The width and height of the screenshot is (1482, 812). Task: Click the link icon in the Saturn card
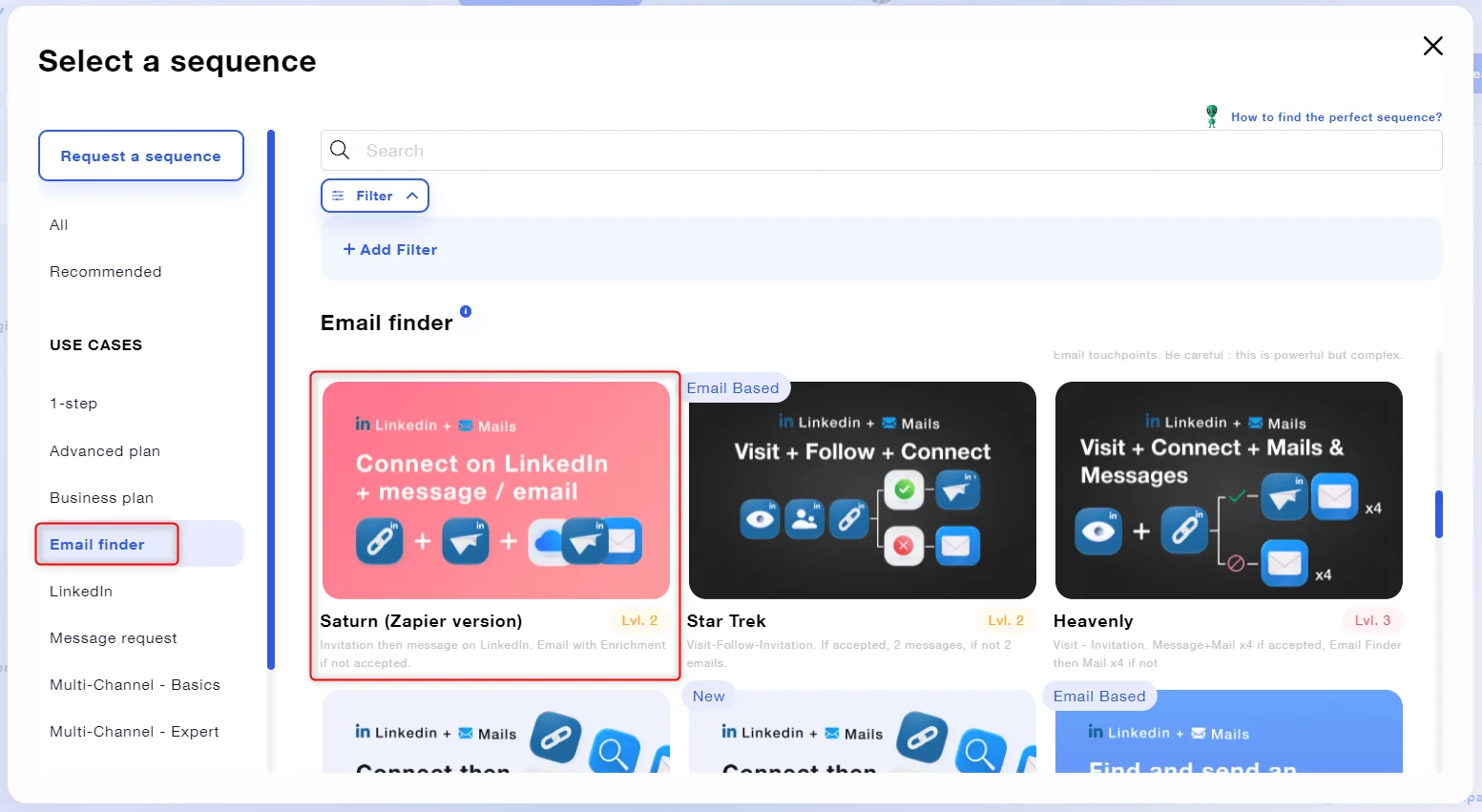[x=379, y=541]
